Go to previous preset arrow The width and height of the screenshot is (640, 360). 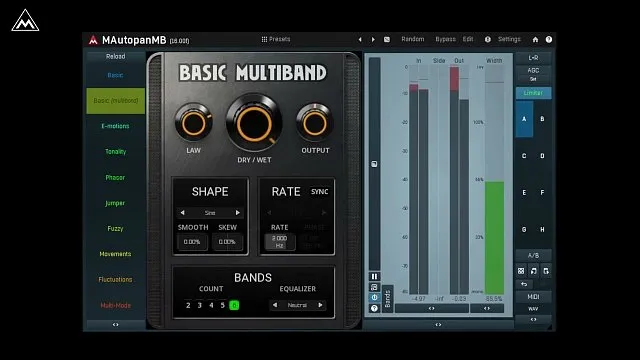coord(360,40)
